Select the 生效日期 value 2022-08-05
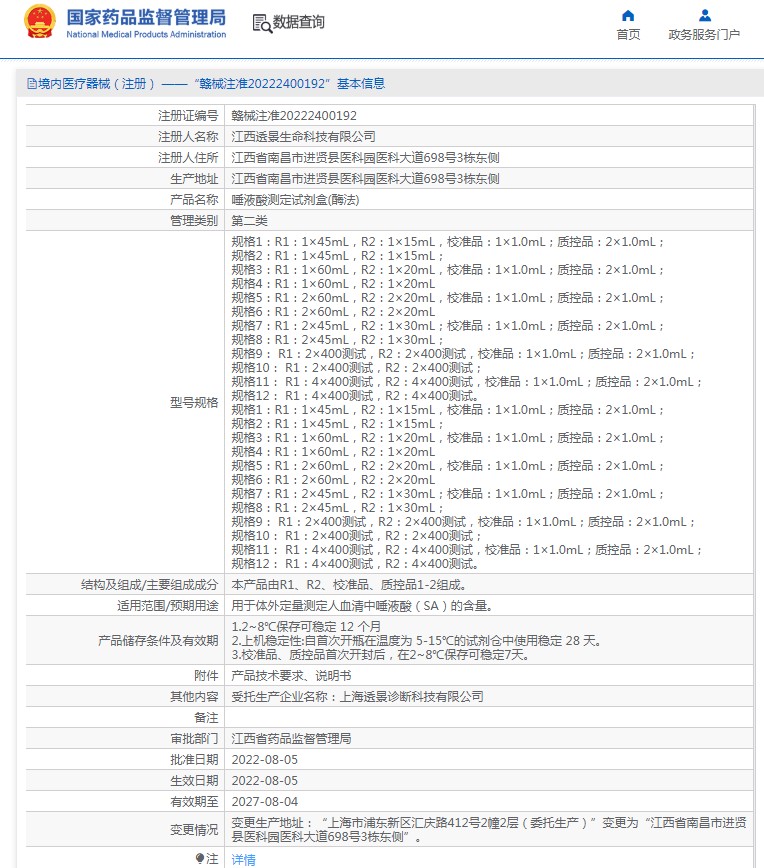Image resolution: width=764 pixels, height=868 pixels. 265,781
